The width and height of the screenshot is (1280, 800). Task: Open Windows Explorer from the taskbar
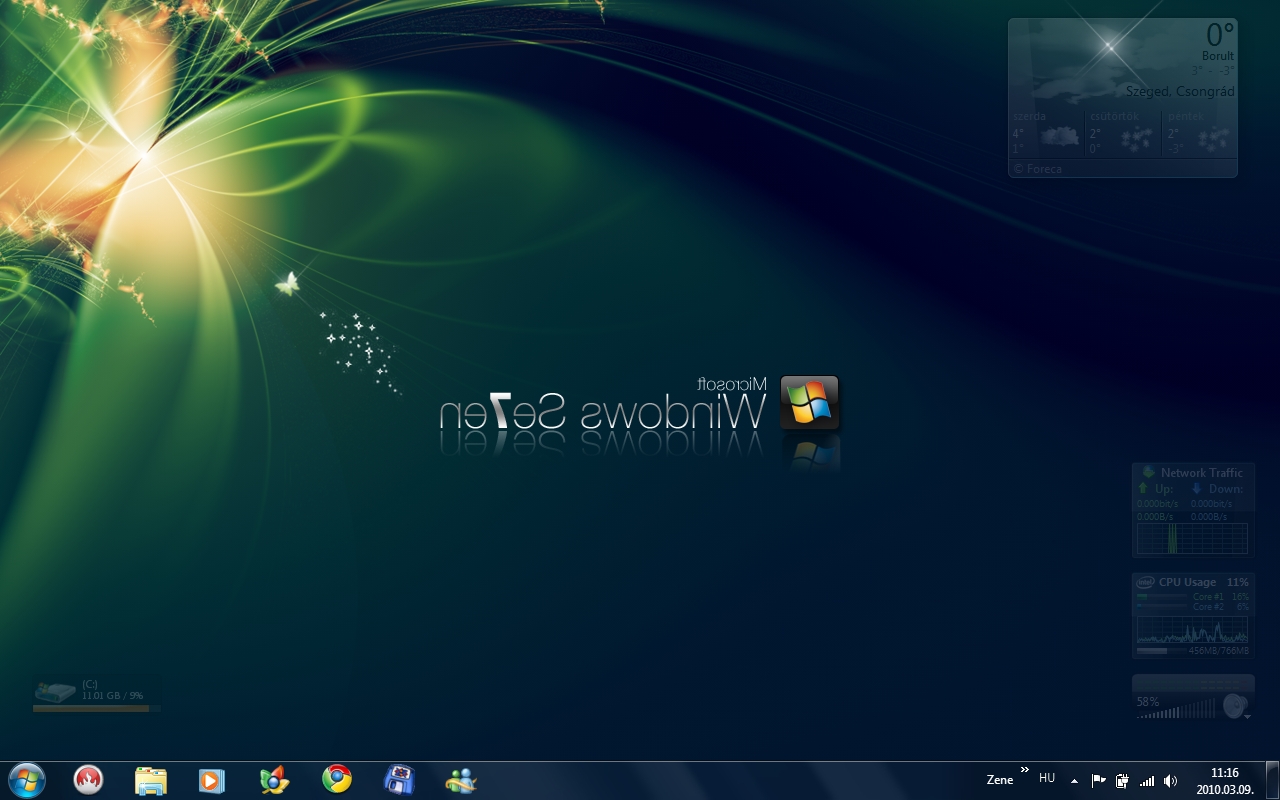pyautogui.click(x=151, y=780)
